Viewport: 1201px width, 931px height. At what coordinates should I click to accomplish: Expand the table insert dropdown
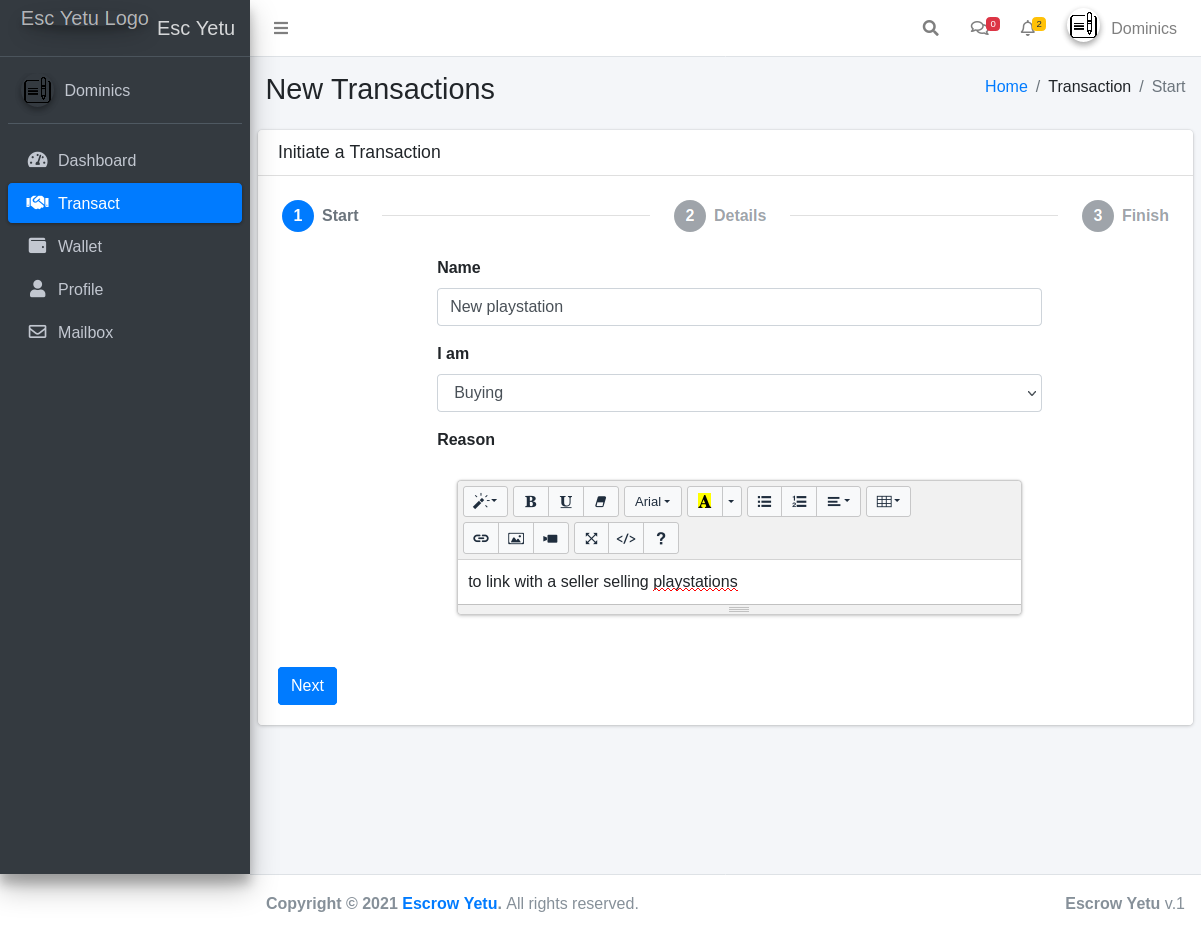coord(888,502)
